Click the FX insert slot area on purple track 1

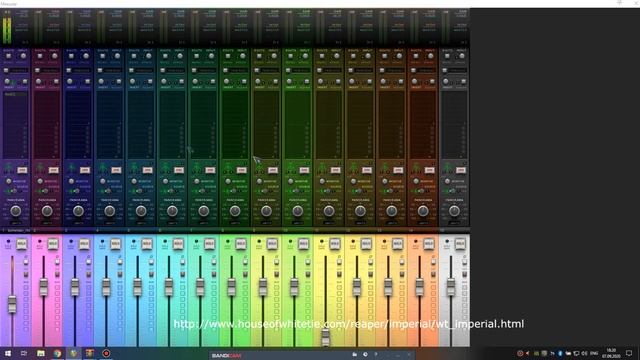click(16, 125)
